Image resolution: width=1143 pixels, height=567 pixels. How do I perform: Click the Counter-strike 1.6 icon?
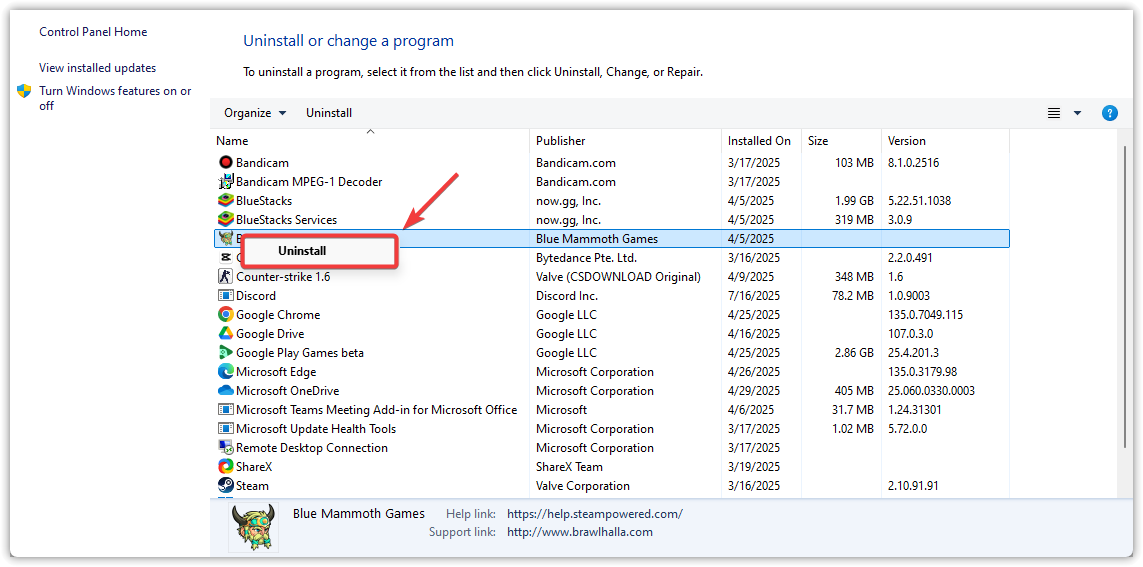tap(225, 276)
